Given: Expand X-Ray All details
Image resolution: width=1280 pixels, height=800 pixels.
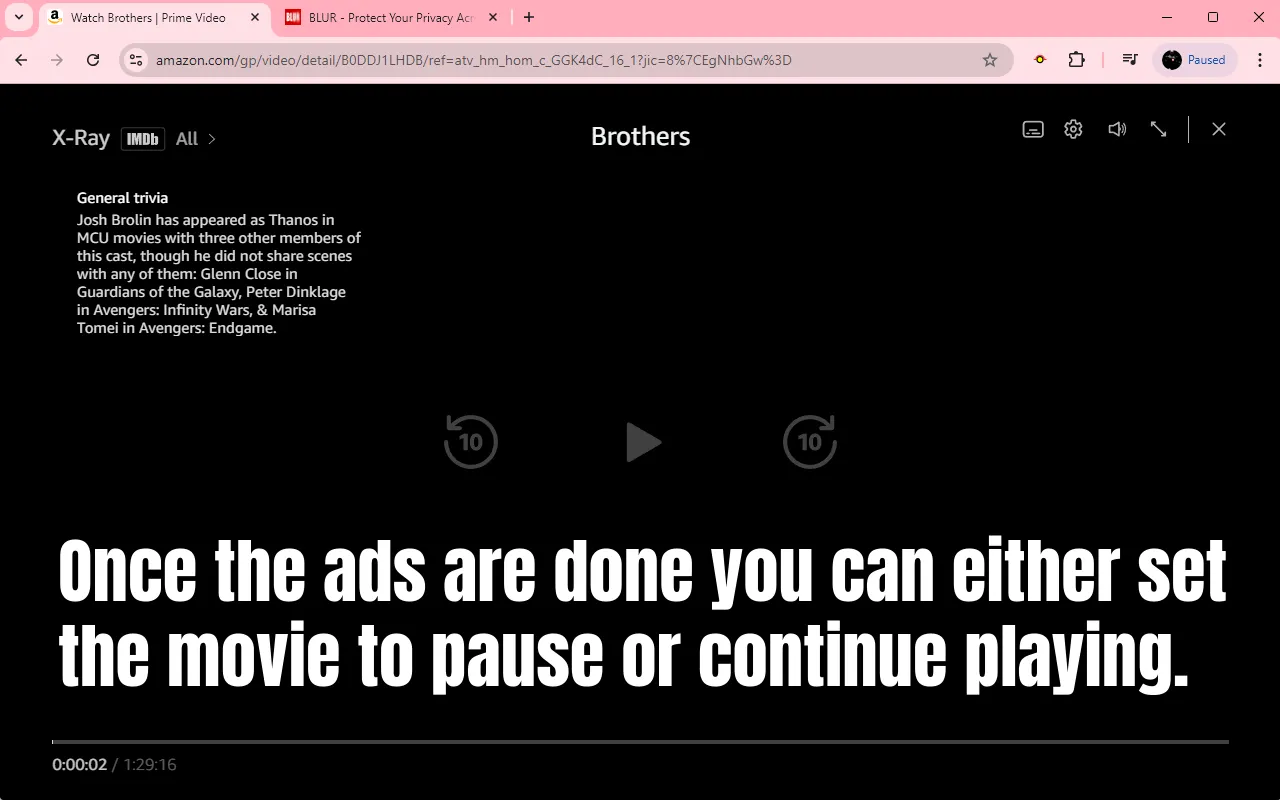Looking at the screenshot, I should 196,139.
